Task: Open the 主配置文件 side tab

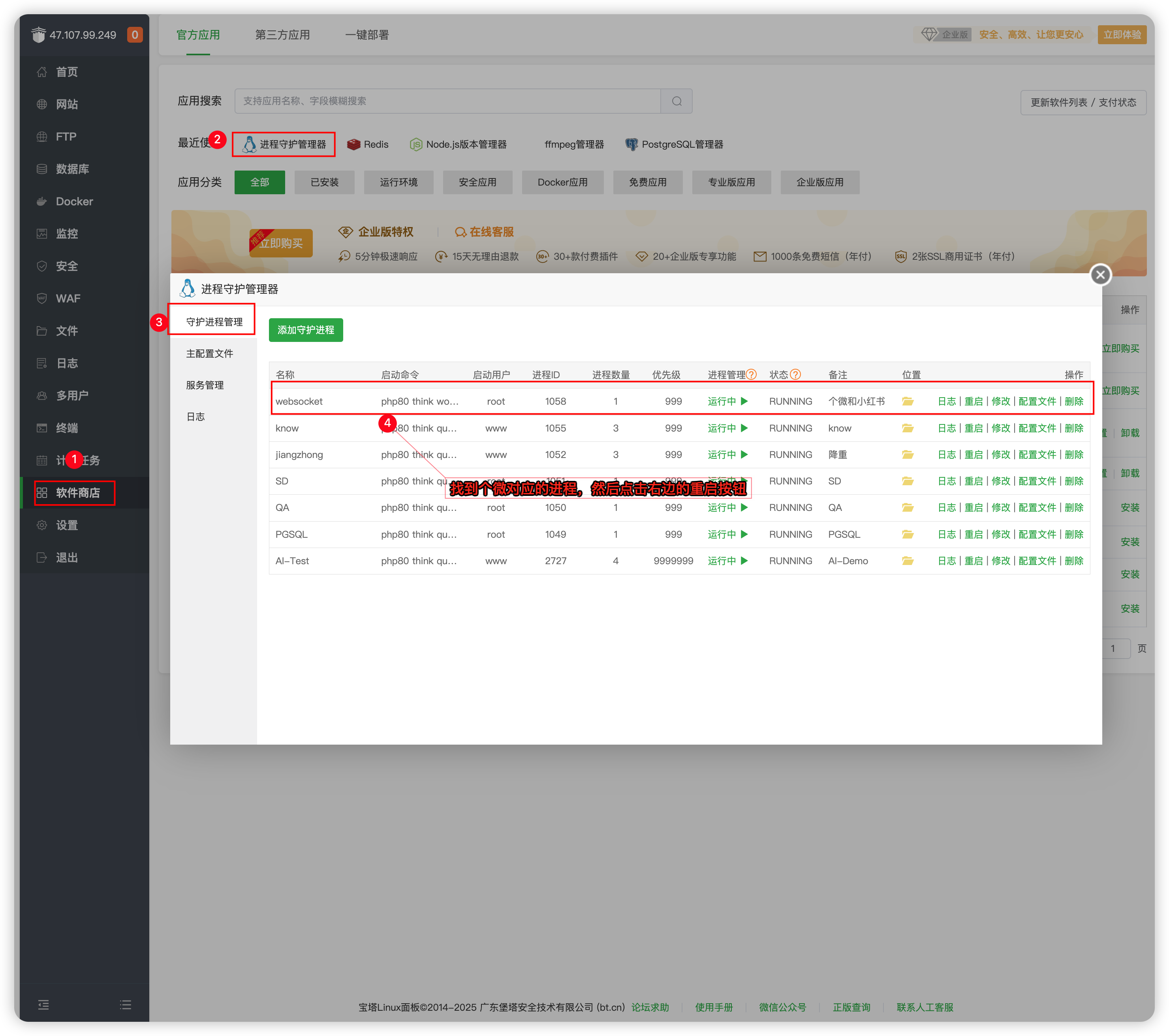Action: pyautogui.click(x=209, y=353)
